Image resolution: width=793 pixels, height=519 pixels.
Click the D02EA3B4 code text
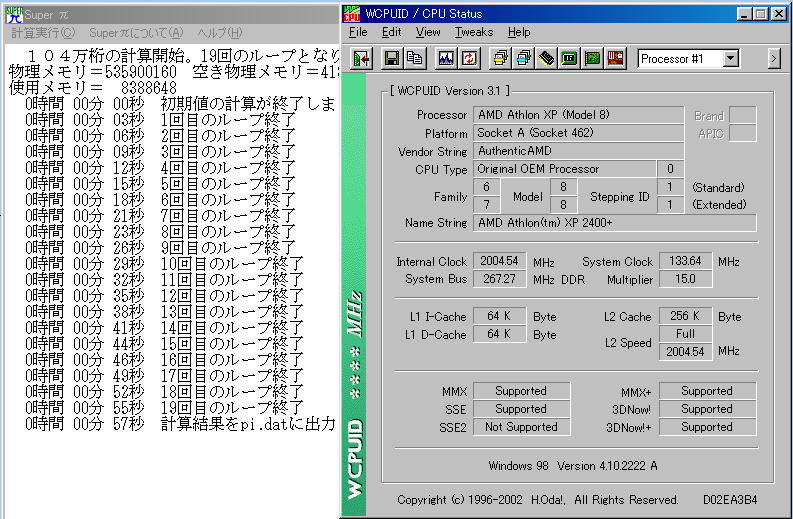(730, 500)
